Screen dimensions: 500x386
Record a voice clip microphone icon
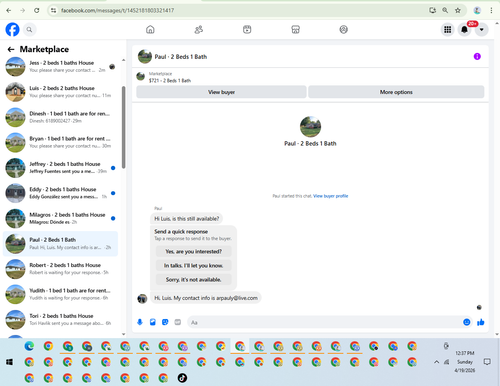click(140, 322)
